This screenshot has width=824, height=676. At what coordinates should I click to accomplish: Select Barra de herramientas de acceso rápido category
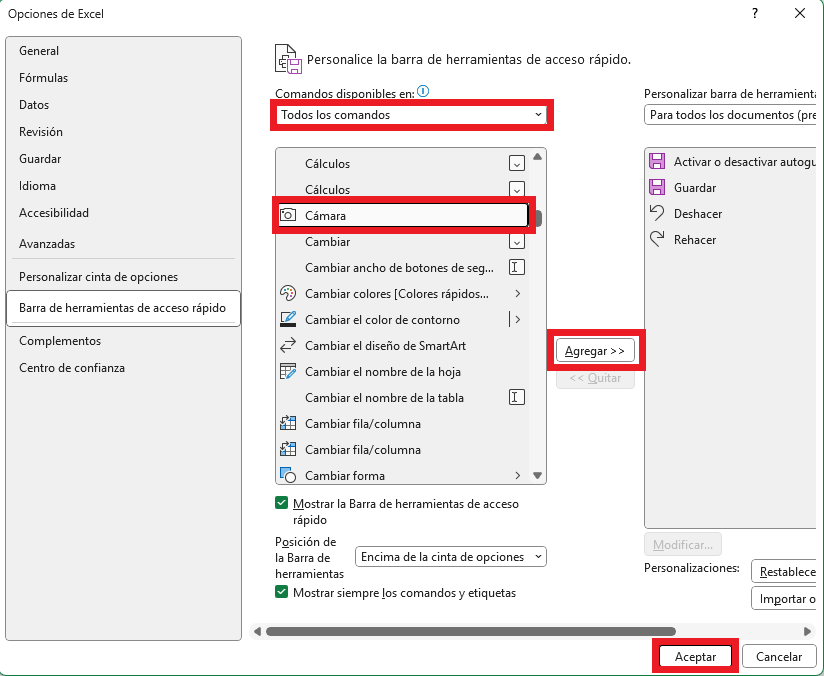pyautogui.click(x=123, y=308)
